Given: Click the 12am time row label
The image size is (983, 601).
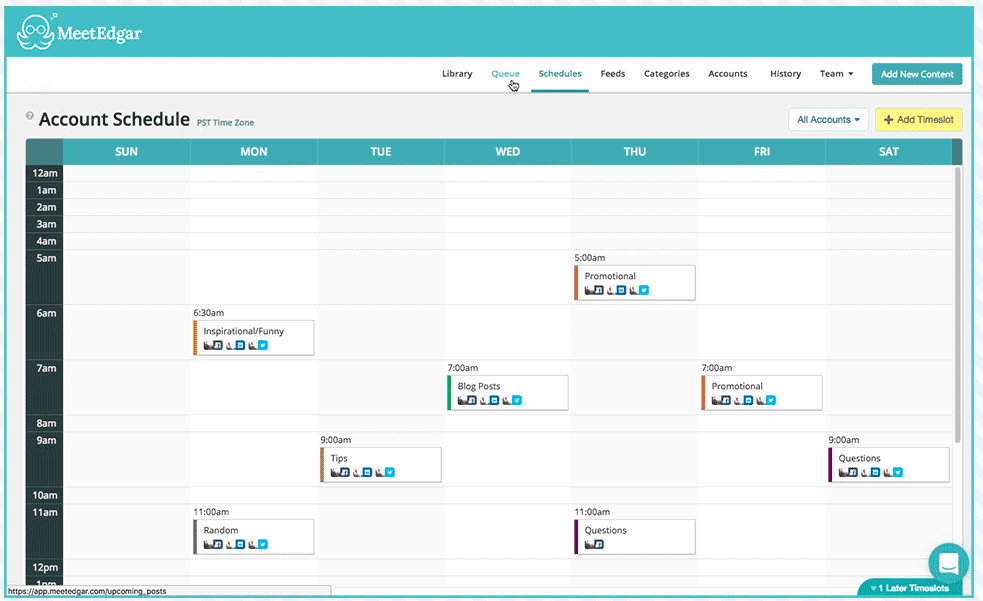Looking at the screenshot, I should pos(45,173).
